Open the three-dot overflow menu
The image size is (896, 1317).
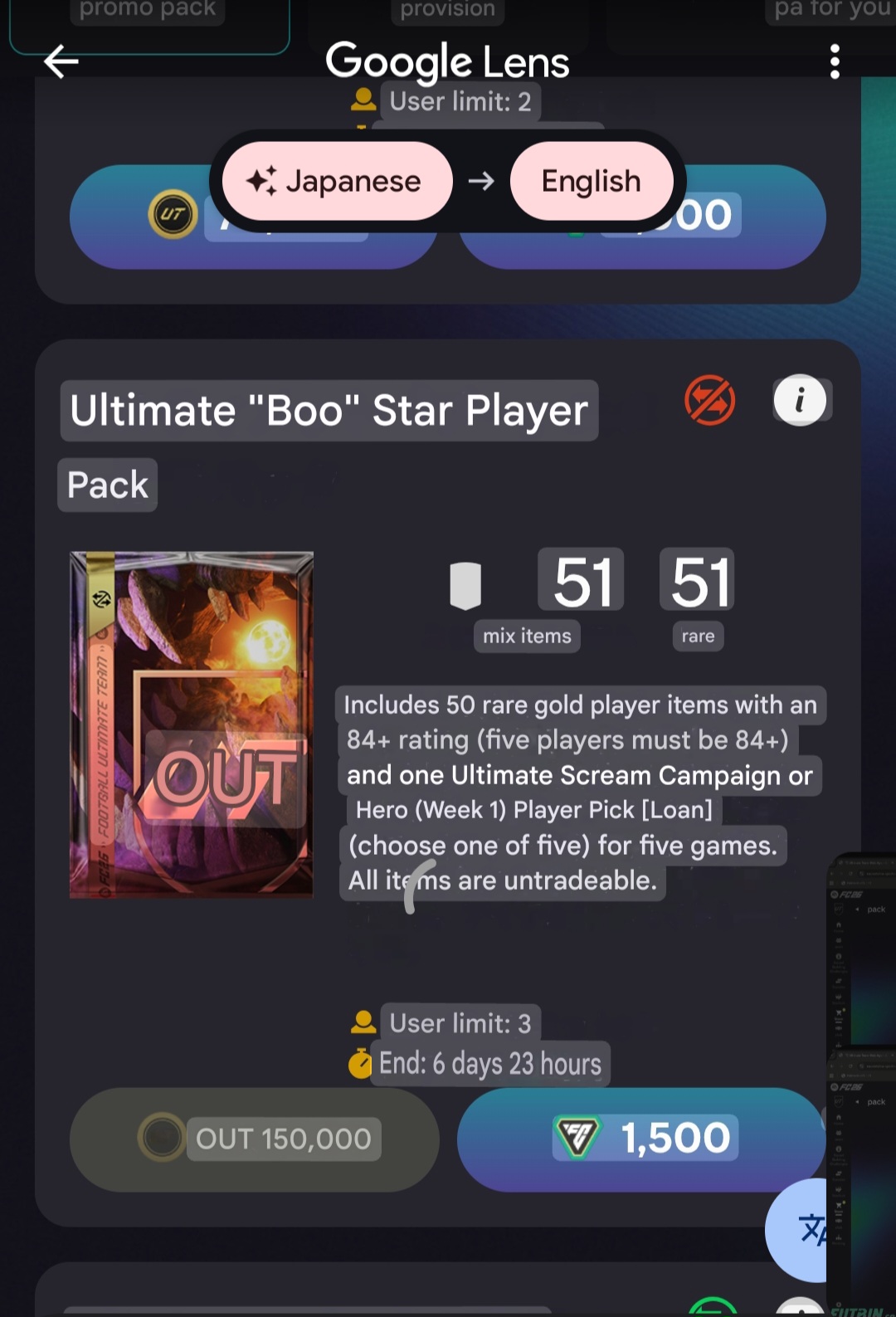tap(835, 61)
